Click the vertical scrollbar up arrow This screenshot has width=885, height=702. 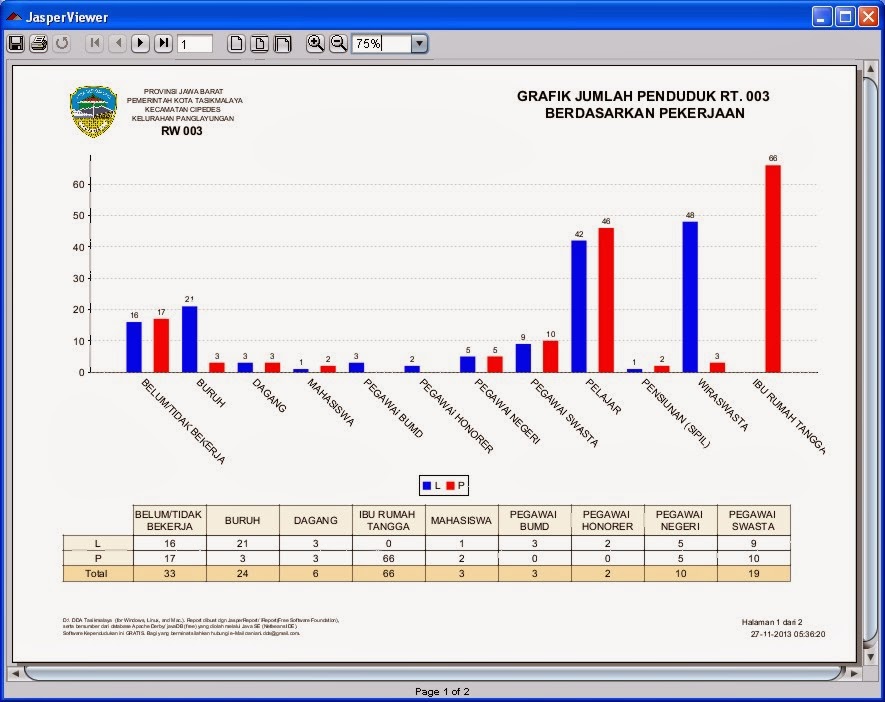[x=871, y=69]
